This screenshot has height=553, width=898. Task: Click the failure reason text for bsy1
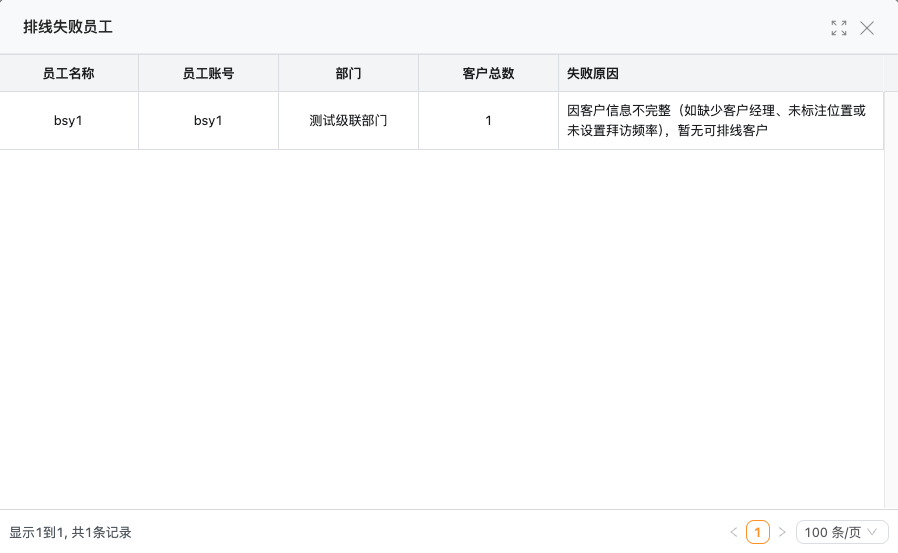point(716,120)
